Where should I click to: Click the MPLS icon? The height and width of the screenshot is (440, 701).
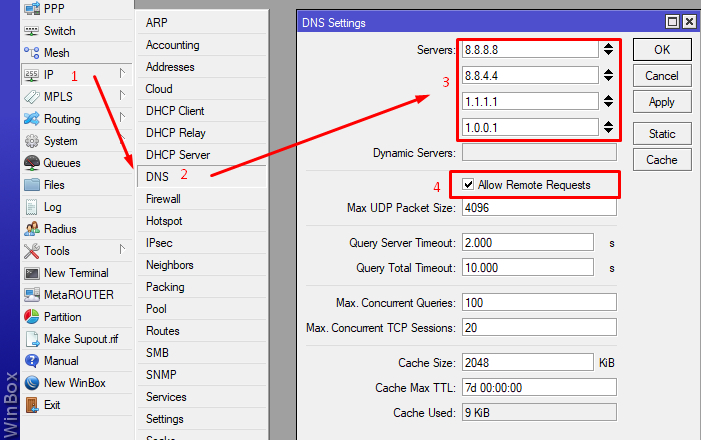[32, 97]
